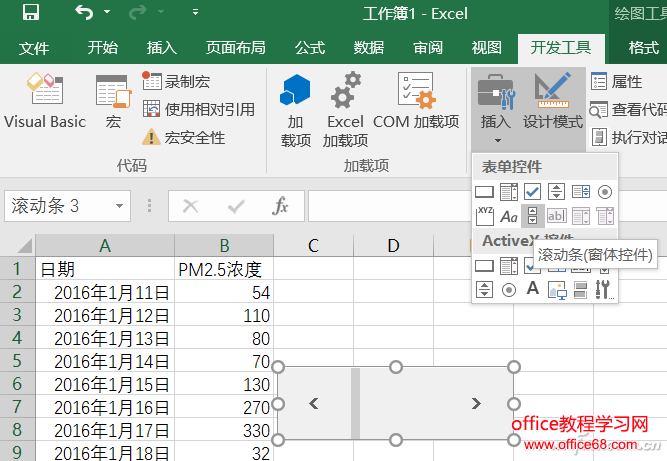Click the 查看代码 view code button
Screen dimensions: 667x461
click(x=628, y=110)
